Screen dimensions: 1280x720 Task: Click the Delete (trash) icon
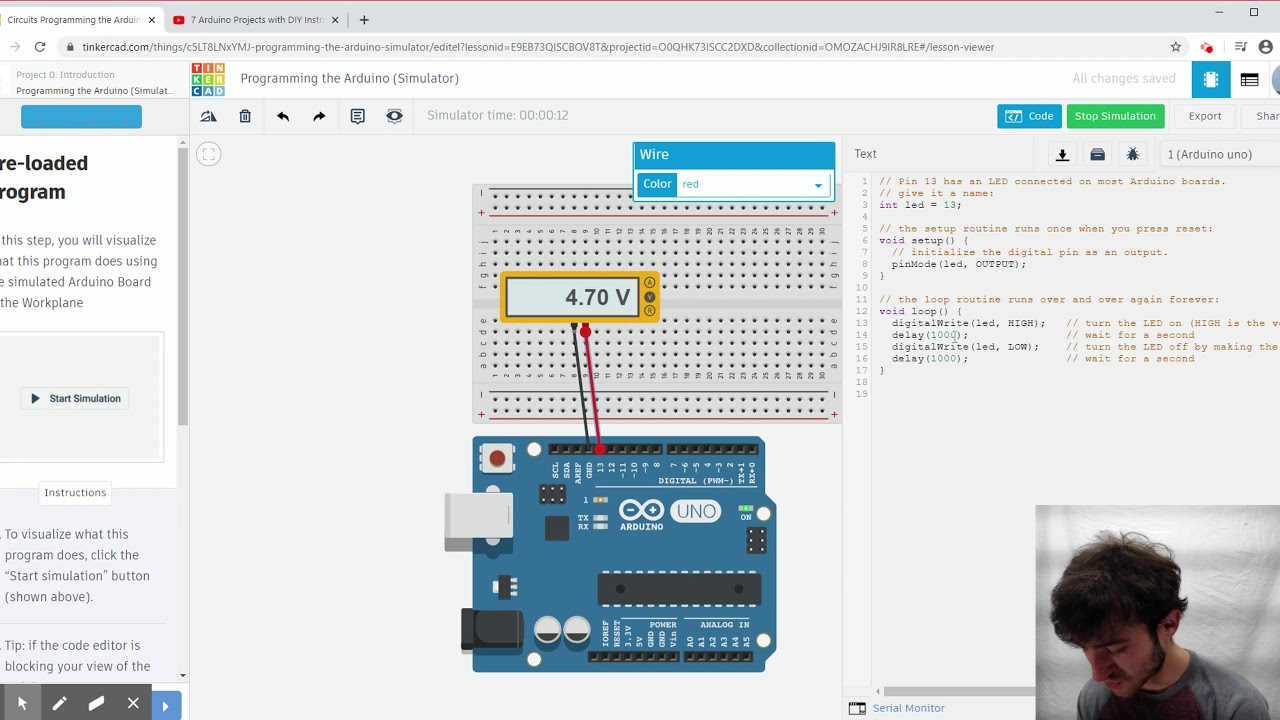245,116
